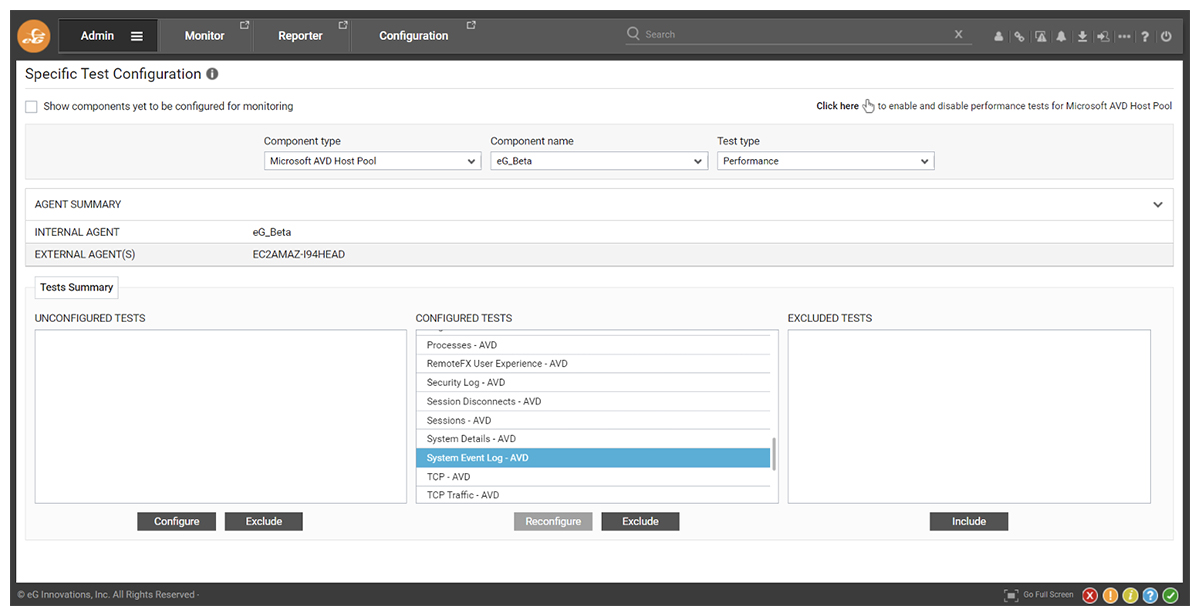This screenshot has width=1200, height=616.
Task: Select 'TCP Traffic - AVD' test
Action: (x=593, y=495)
